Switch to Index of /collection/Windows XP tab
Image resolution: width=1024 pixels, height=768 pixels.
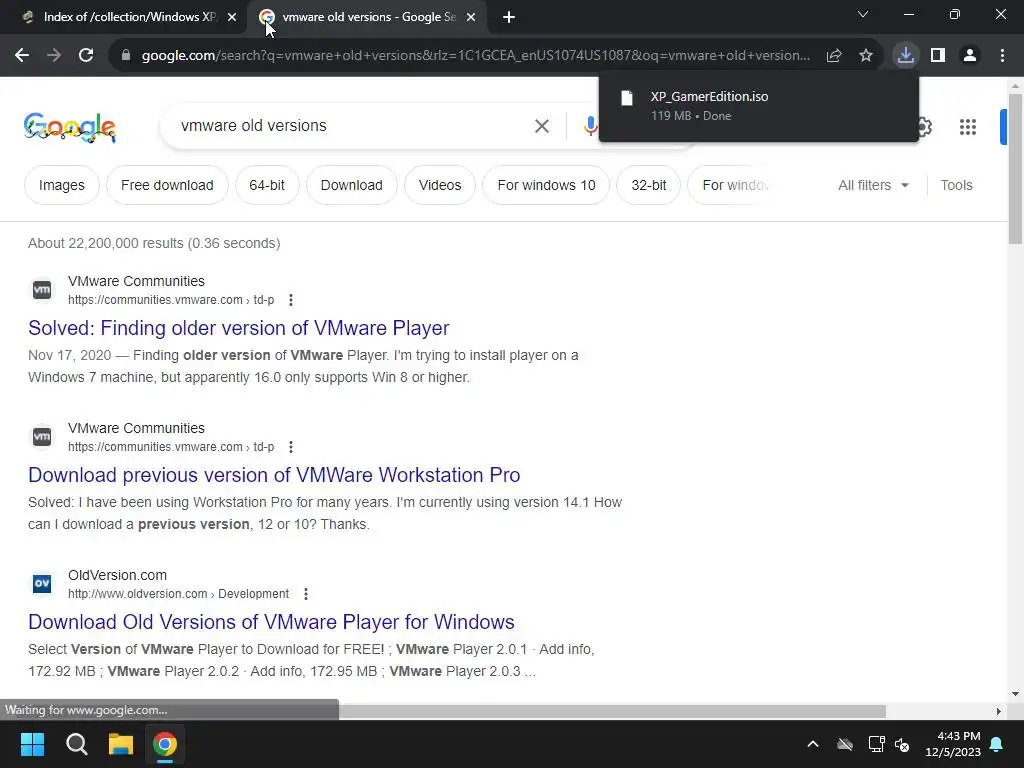point(129,17)
